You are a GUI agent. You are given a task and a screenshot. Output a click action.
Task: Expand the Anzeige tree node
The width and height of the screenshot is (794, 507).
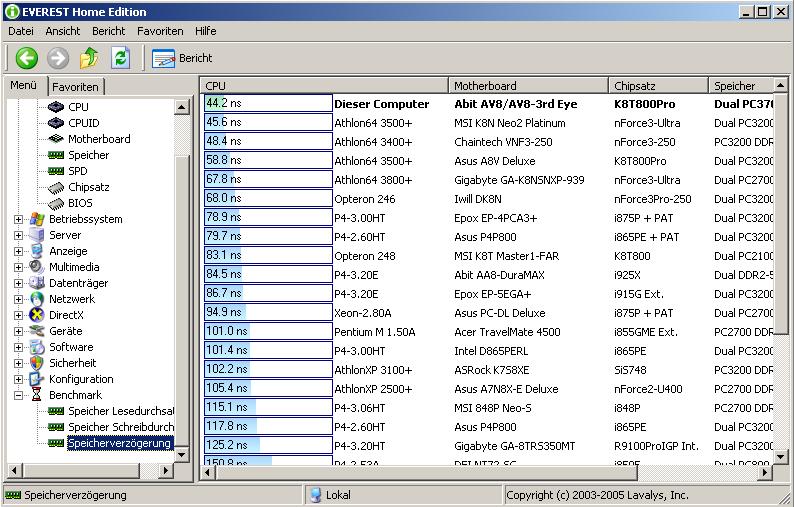click(19, 251)
